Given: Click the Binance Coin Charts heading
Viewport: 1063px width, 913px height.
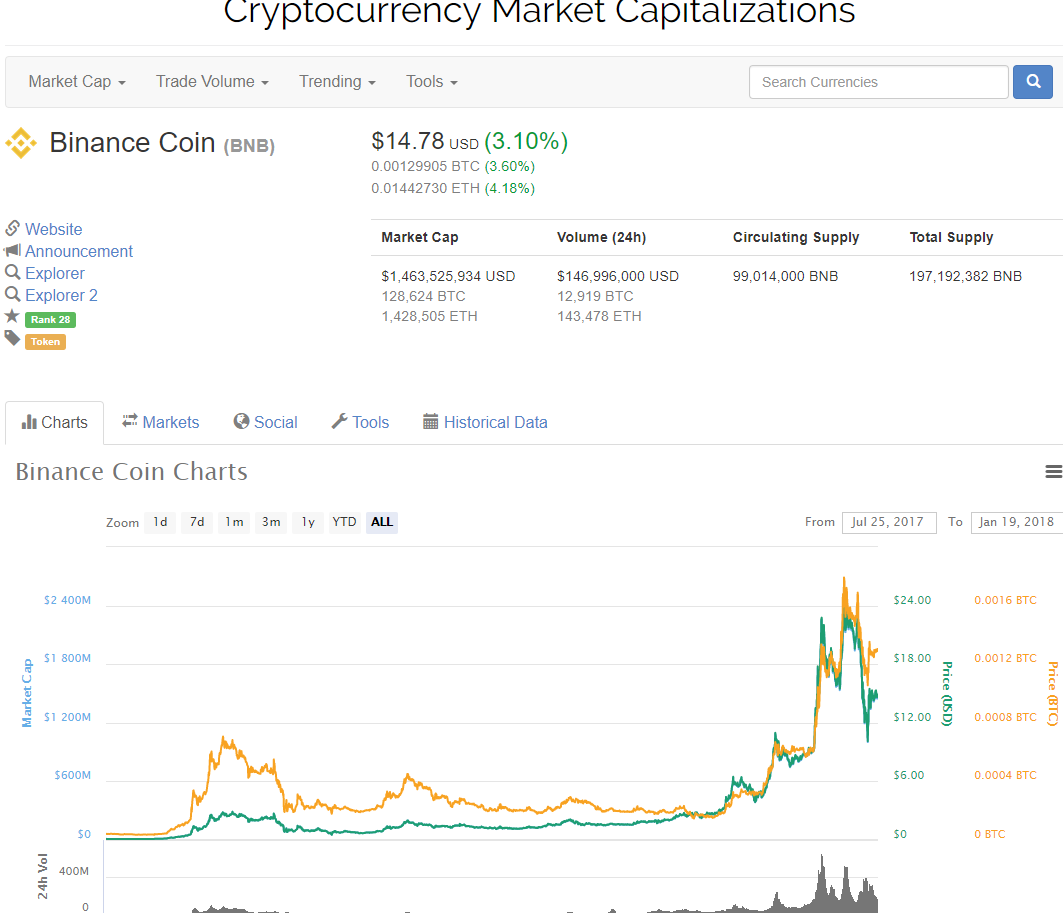Looking at the screenshot, I should pos(132,472).
